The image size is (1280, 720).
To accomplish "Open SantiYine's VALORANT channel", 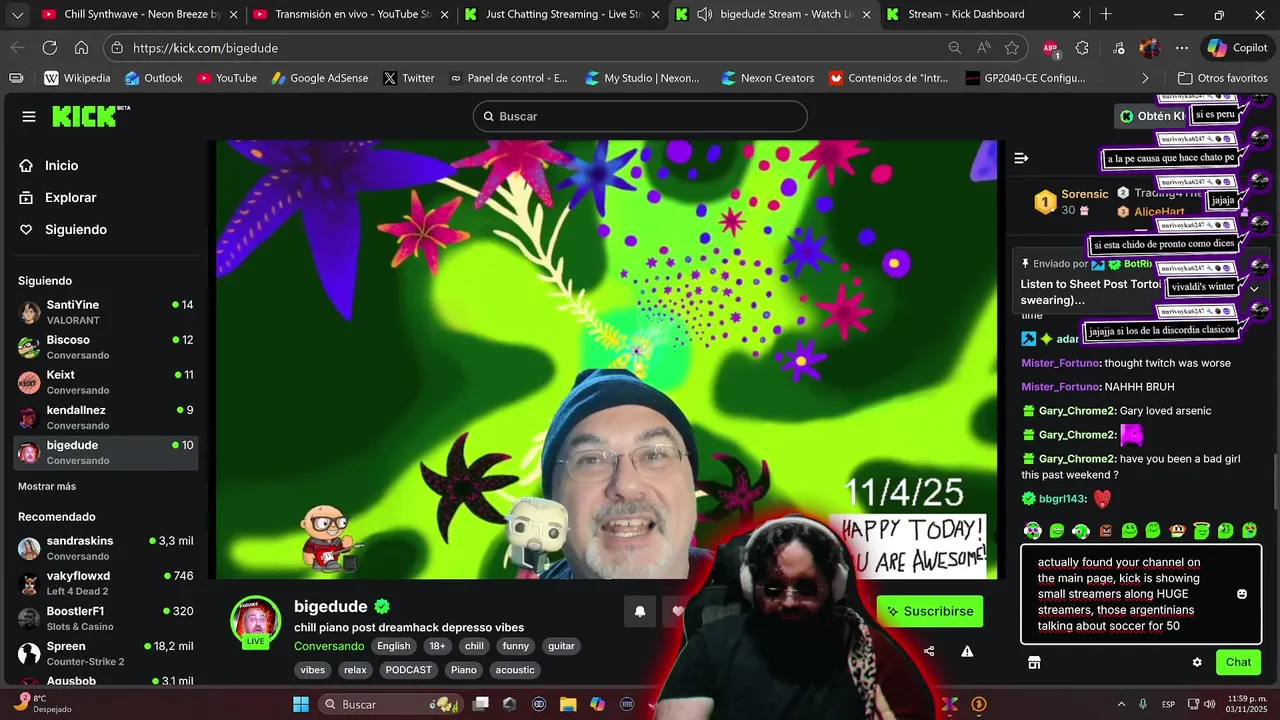I will [106, 312].
